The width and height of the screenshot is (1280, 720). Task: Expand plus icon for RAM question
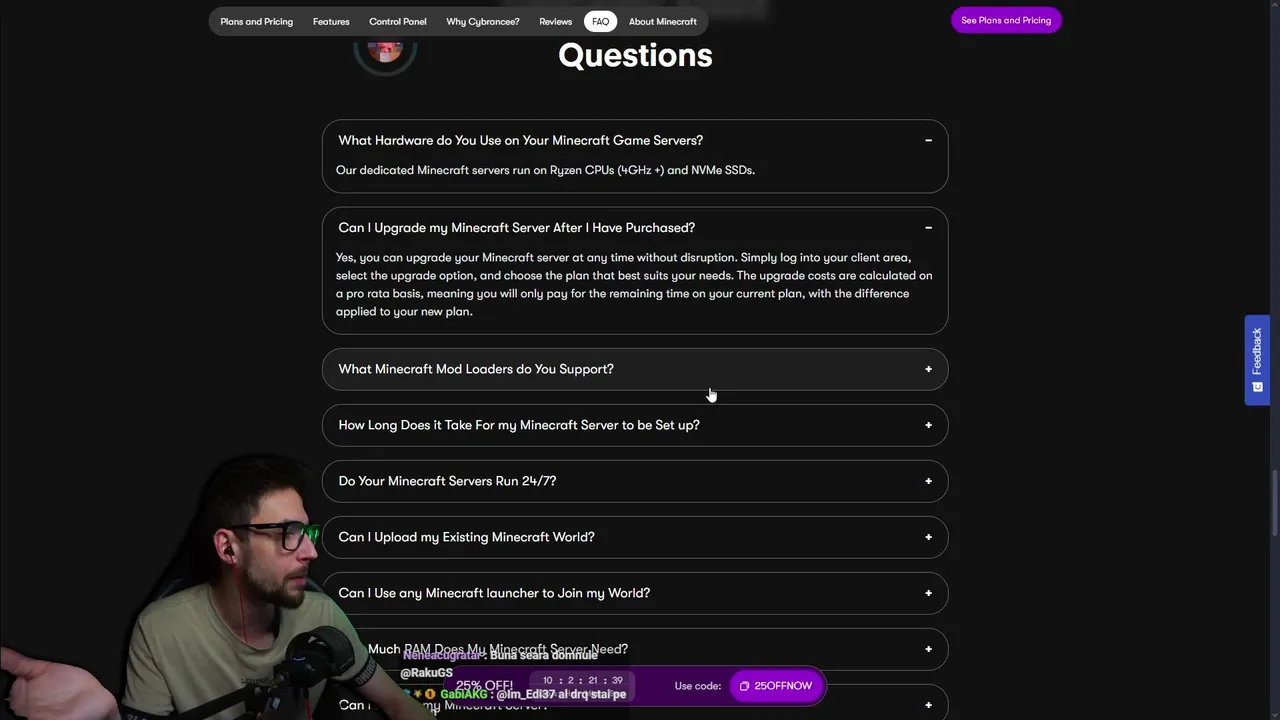point(928,649)
